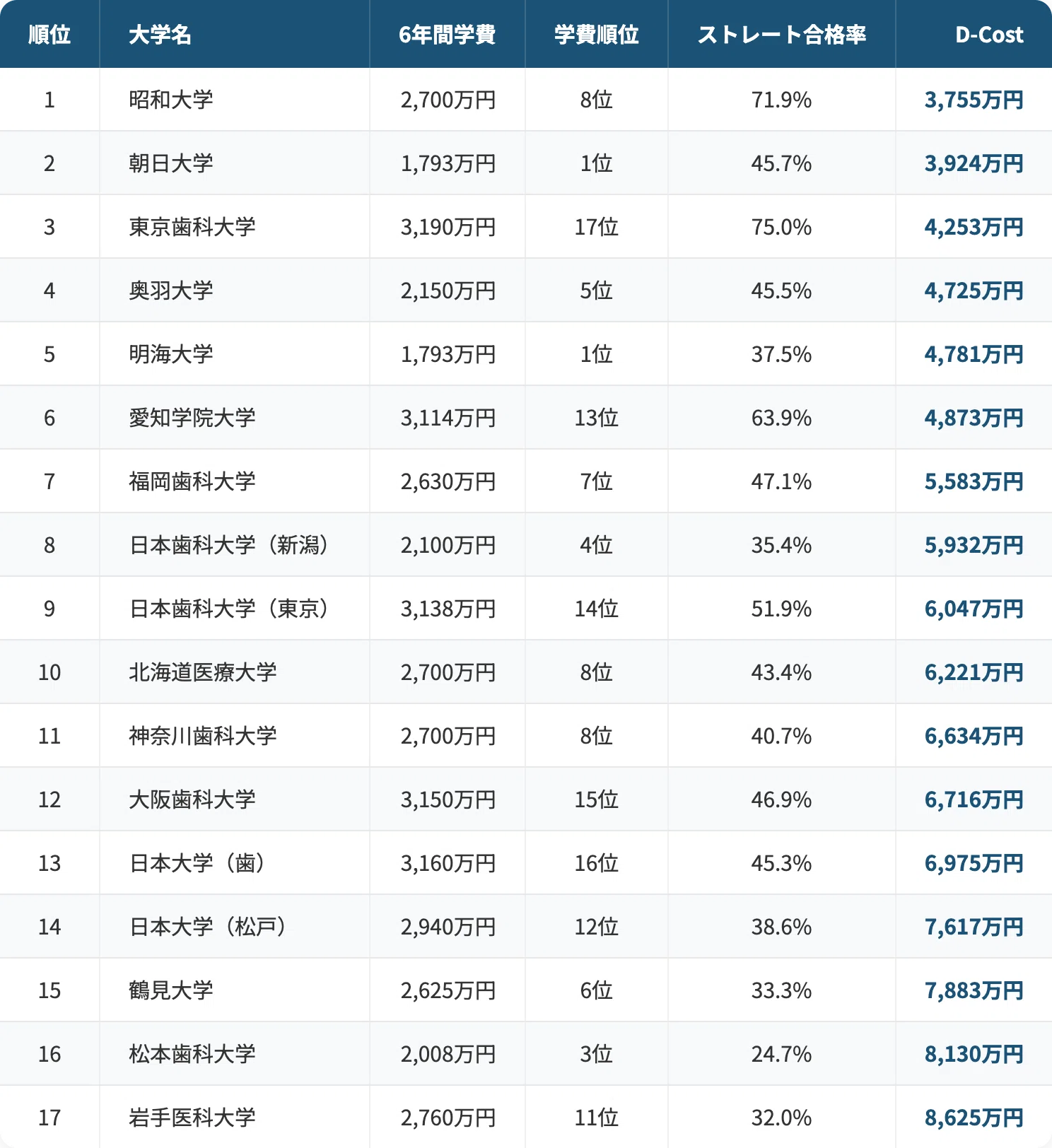
Task: Click the tuition '3,190万円' for 東京歯科大学
Action: (448, 227)
